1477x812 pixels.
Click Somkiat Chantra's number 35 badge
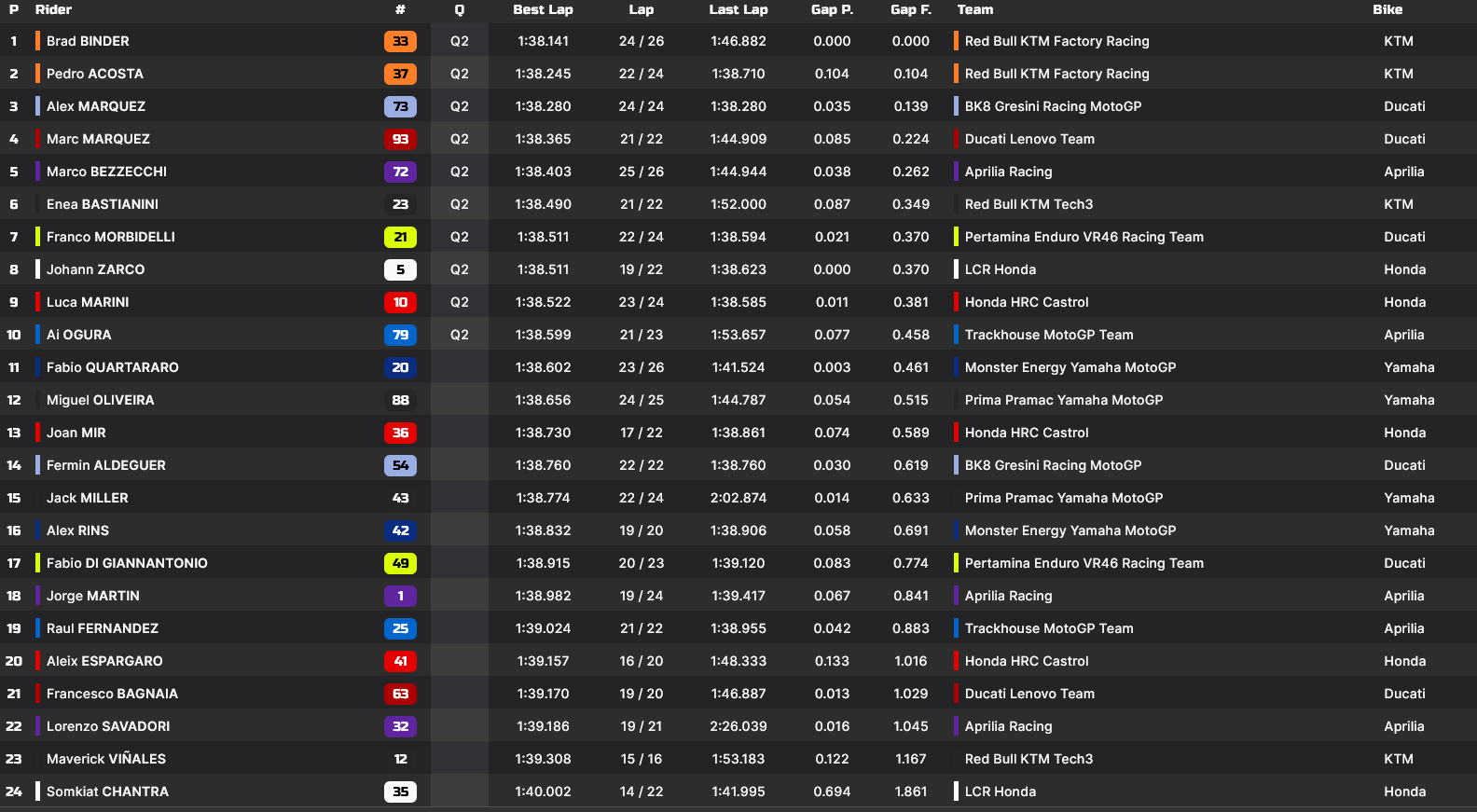click(400, 791)
